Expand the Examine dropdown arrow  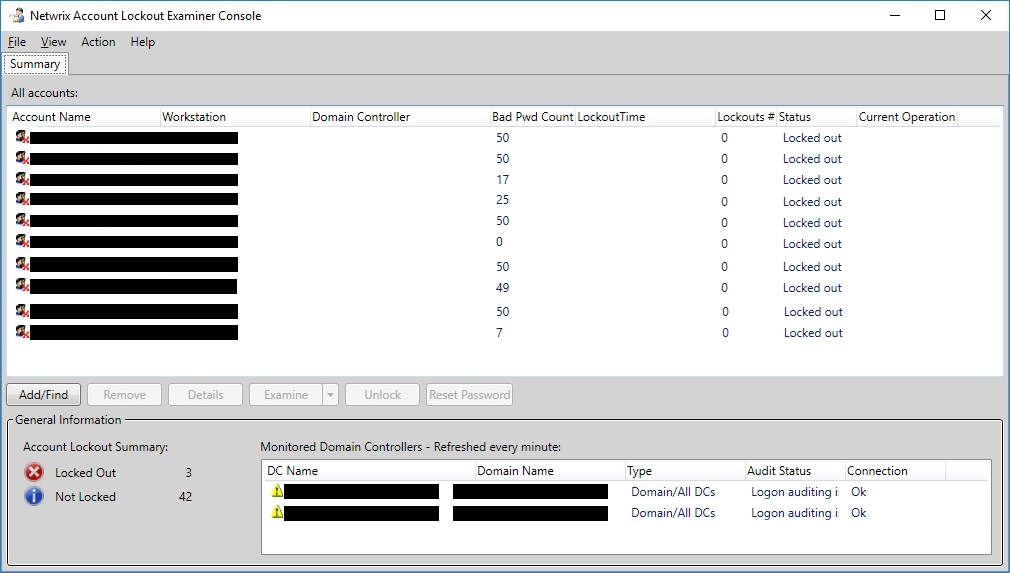[330, 395]
